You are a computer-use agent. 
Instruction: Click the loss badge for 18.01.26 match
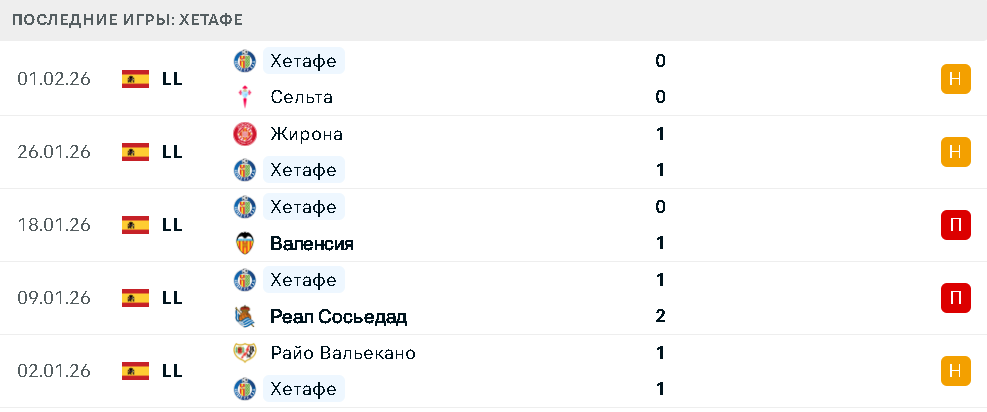point(955,225)
